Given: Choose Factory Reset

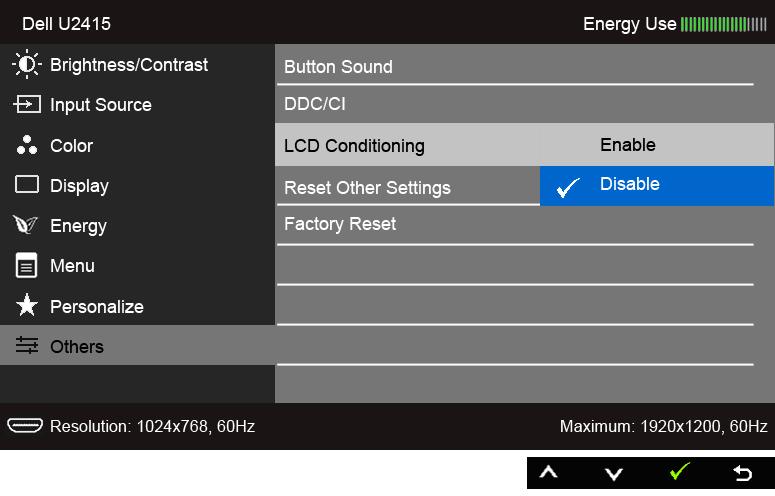Looking at the screenshot, I should [x=515, y=224].
